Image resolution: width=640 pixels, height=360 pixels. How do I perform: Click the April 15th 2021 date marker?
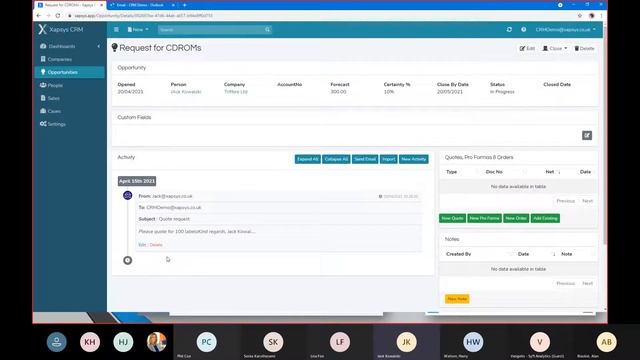click(137, 181)
